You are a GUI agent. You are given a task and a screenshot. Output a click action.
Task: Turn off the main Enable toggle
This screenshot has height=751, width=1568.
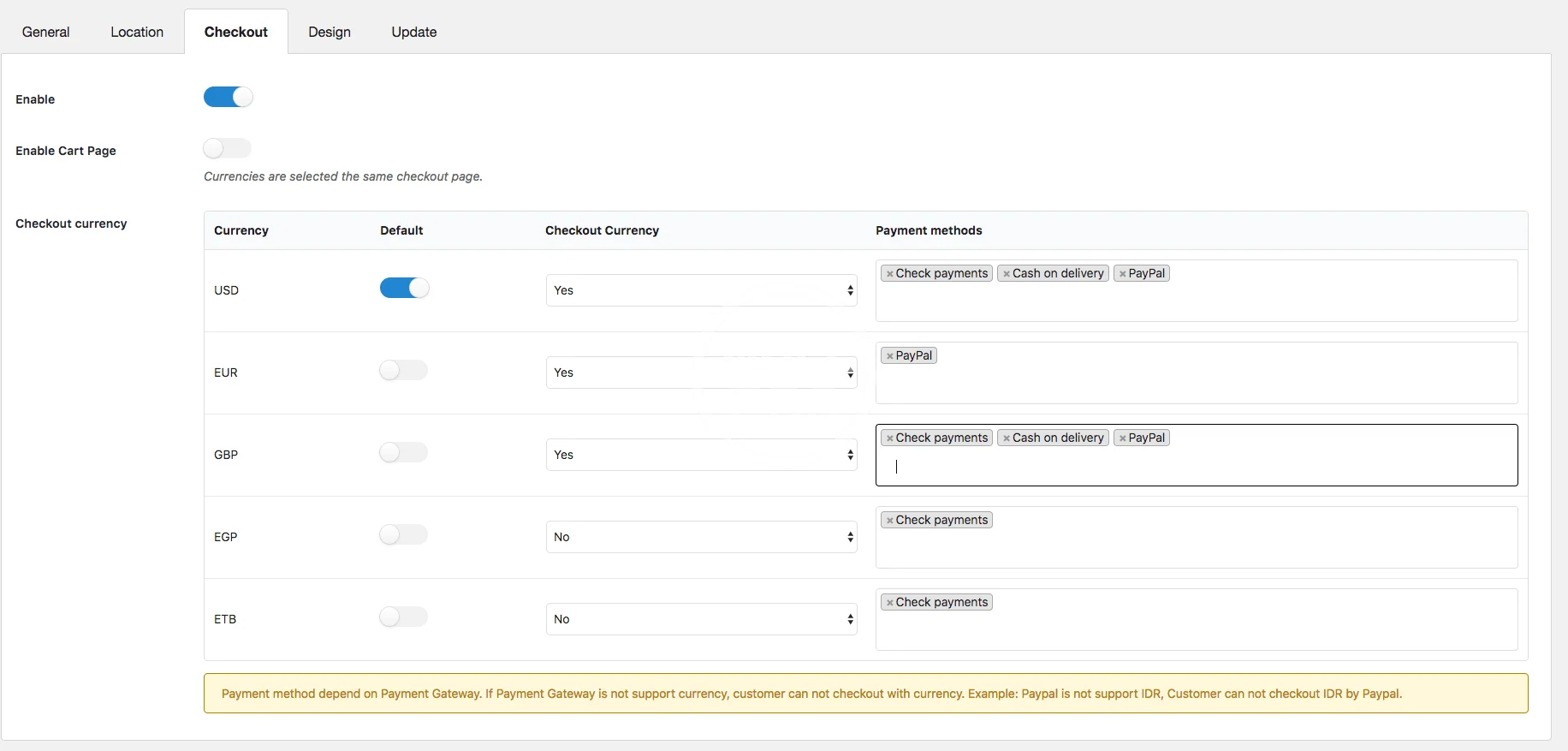pyautogui.click(x=228, y=98)
